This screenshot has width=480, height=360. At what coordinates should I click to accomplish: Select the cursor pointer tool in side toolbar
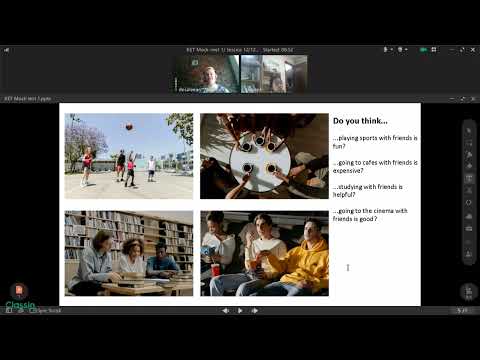[469, 131]
